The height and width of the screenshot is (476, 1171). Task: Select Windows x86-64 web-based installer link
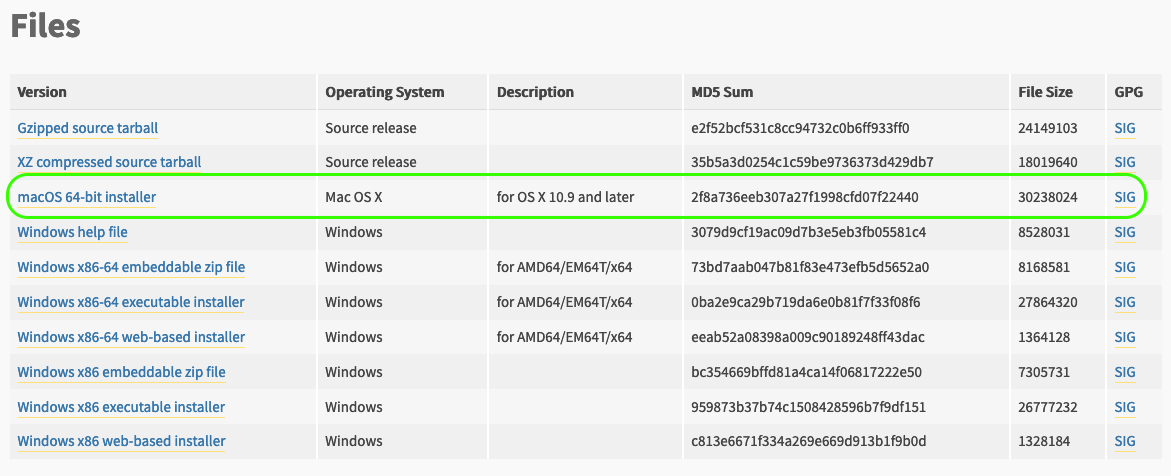click(131, 337)
